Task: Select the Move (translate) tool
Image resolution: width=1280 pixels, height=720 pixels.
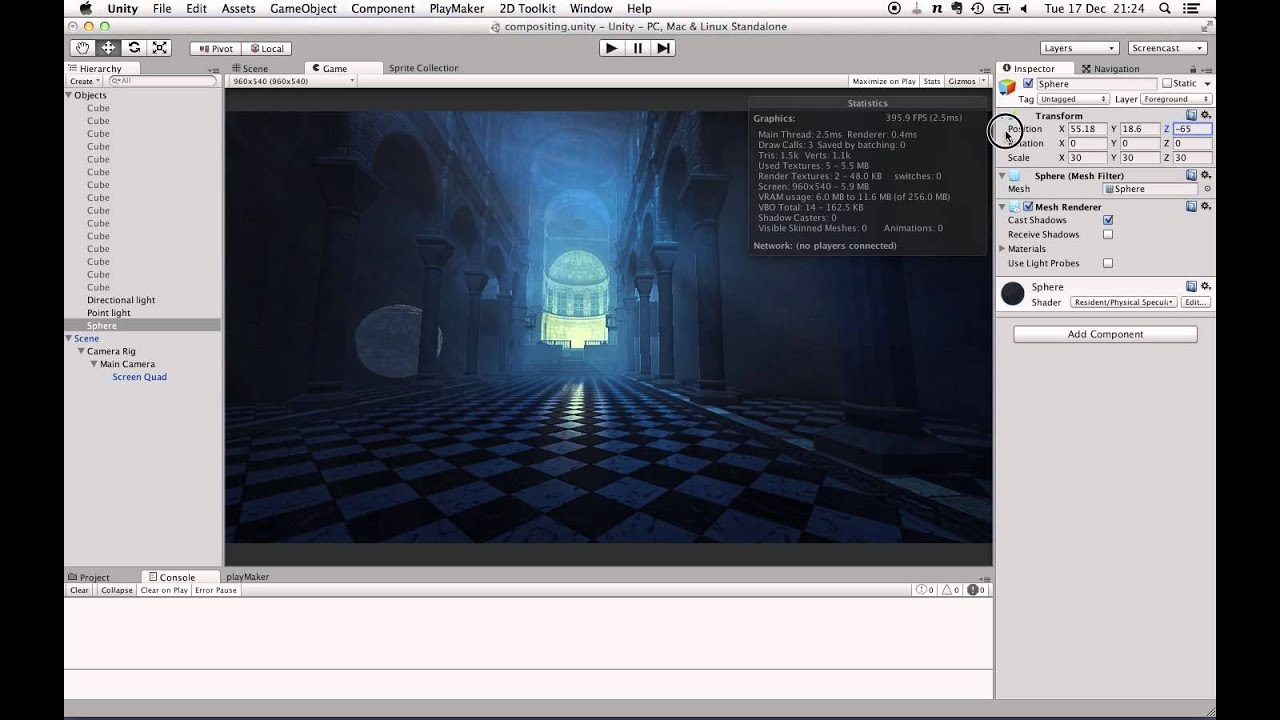Action: 108,48
